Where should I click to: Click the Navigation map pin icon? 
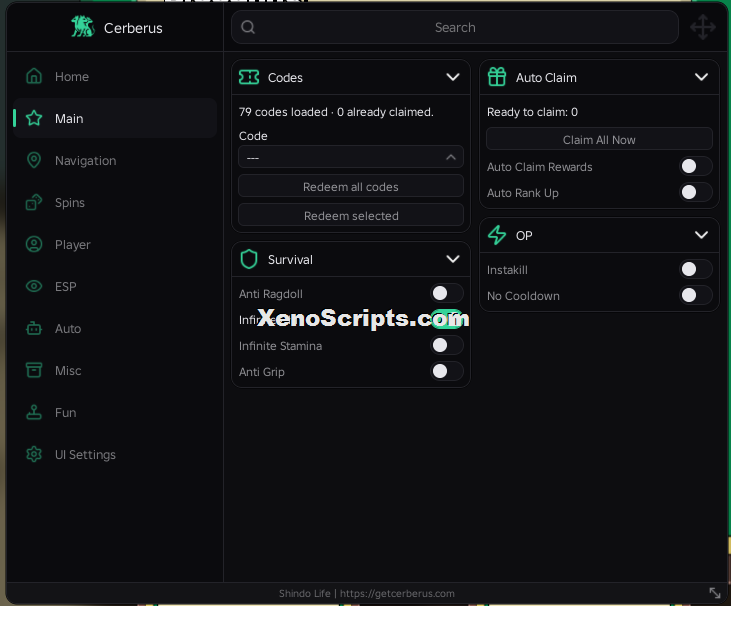(x=34, y=160)
